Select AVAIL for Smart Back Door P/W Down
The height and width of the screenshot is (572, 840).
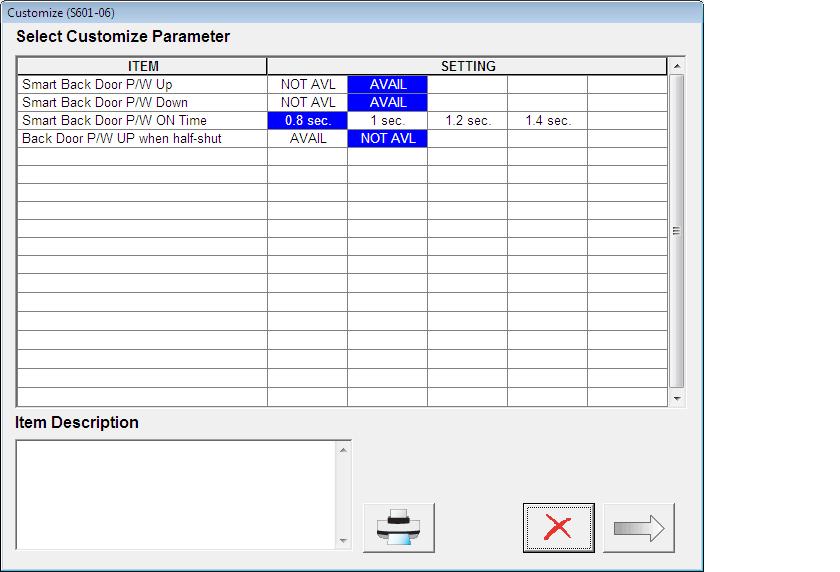[x=387, y=103]
